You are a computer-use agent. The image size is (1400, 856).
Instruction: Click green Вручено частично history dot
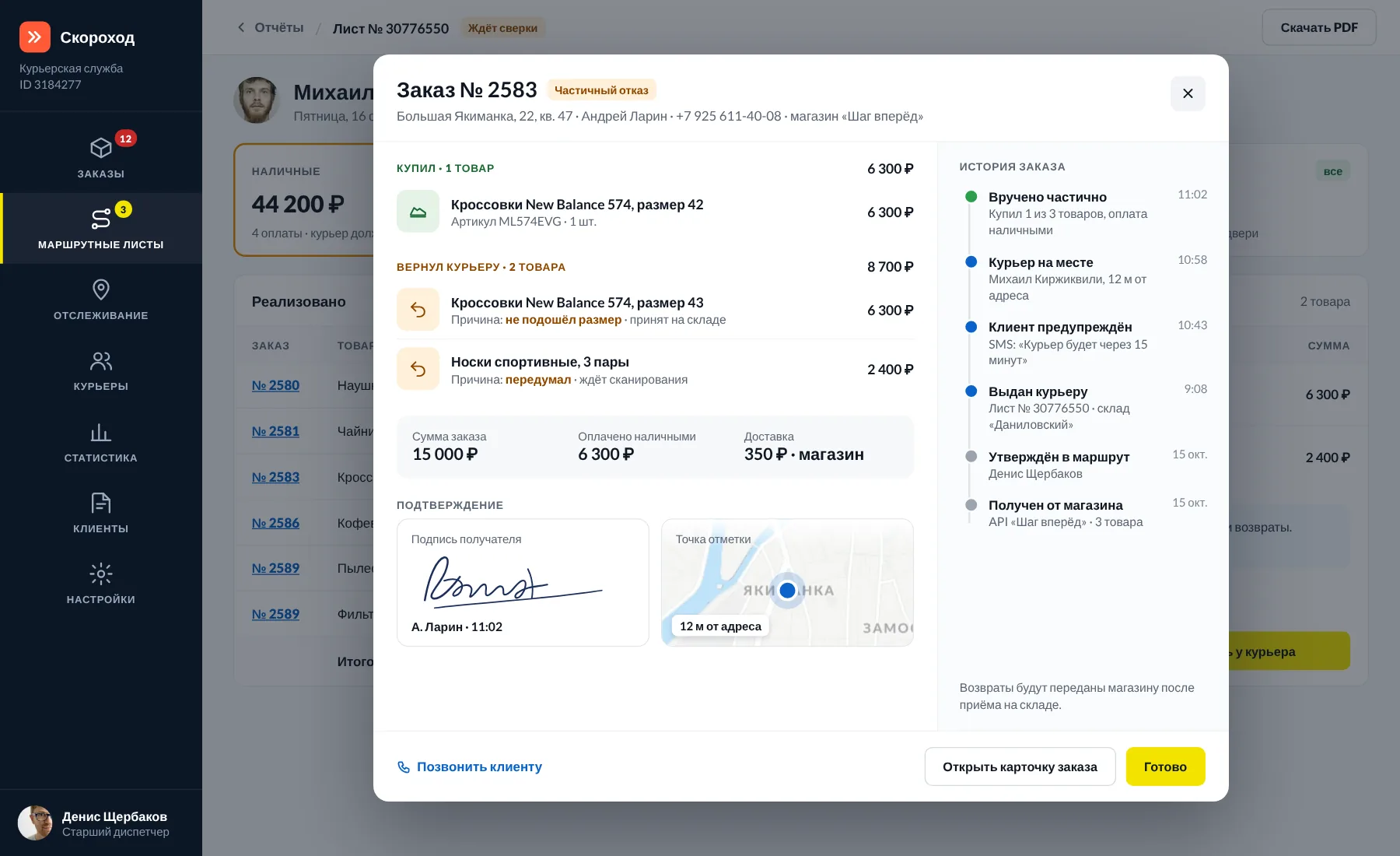[x=971, y=197]
